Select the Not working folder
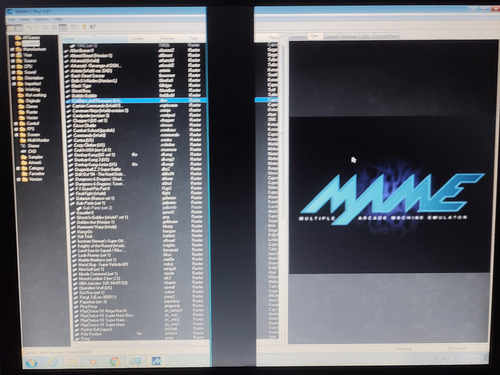 pyautogui.click(x=36, y=95)
